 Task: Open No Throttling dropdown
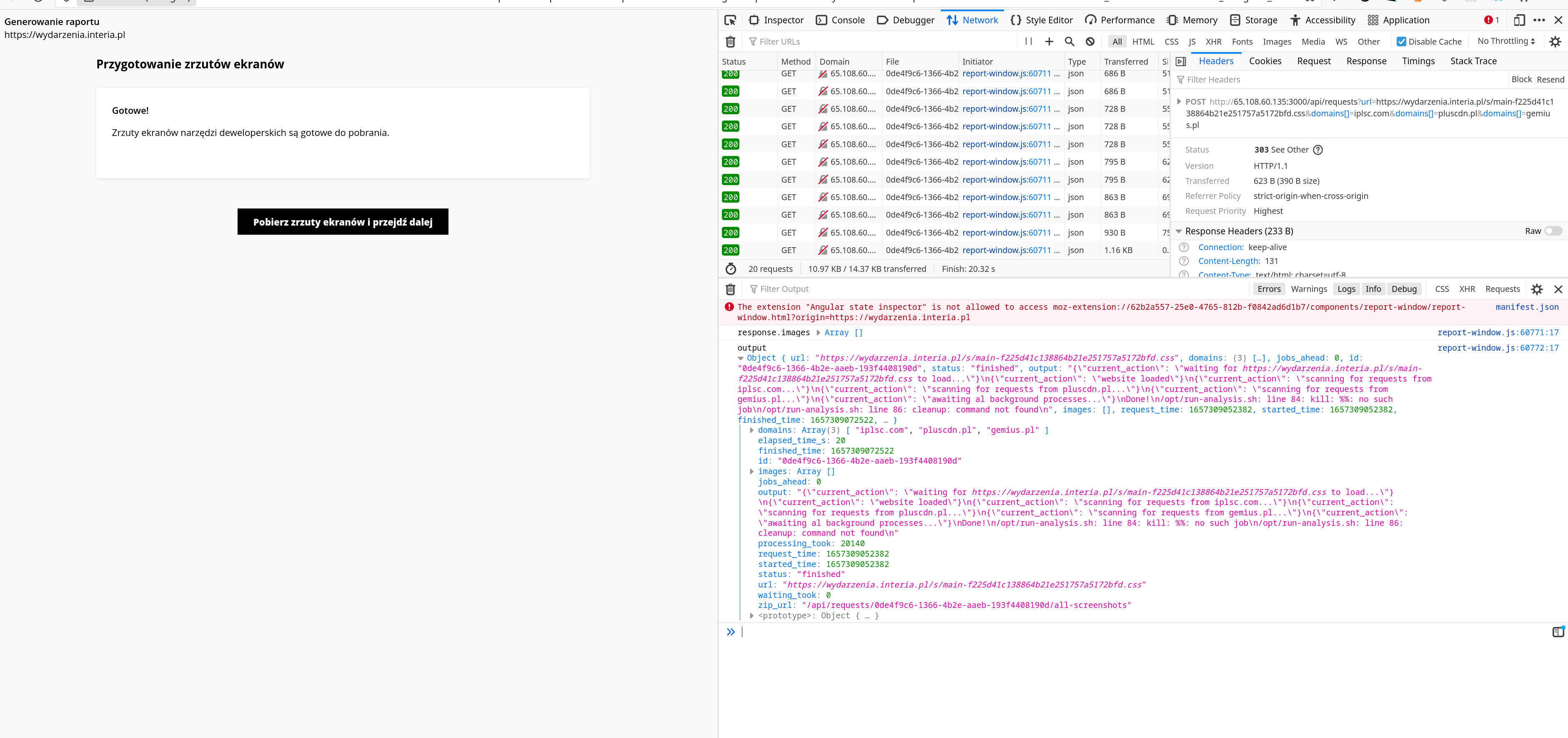pos(1505,41)
